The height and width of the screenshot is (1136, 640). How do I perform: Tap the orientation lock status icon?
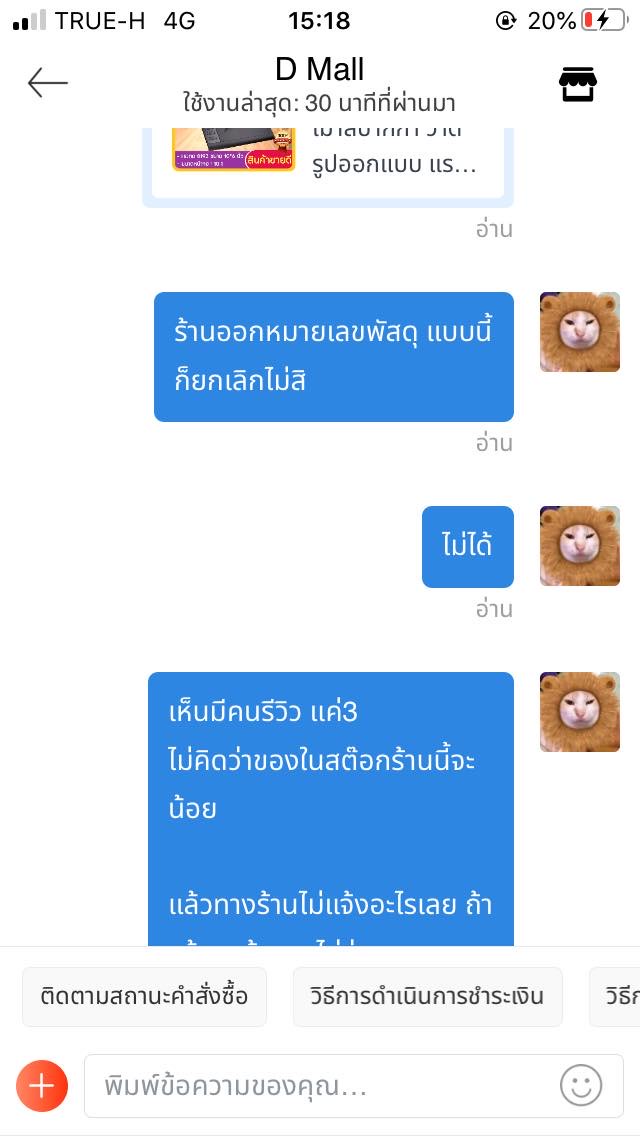tap(505, 21)
